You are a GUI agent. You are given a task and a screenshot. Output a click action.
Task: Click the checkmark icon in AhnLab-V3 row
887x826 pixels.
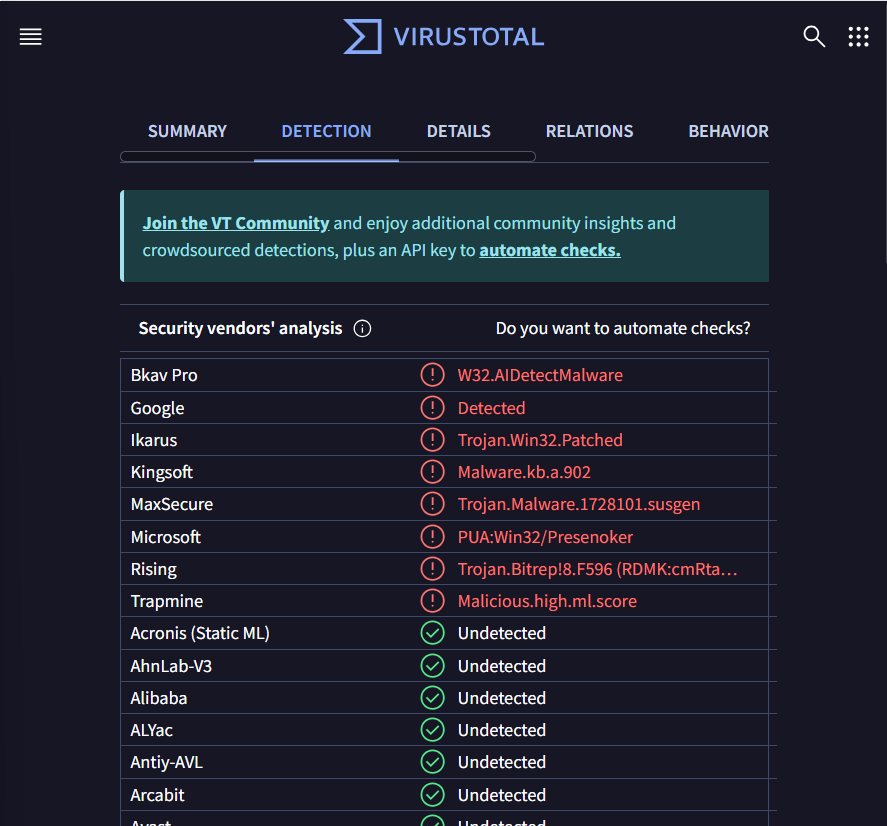432,666
